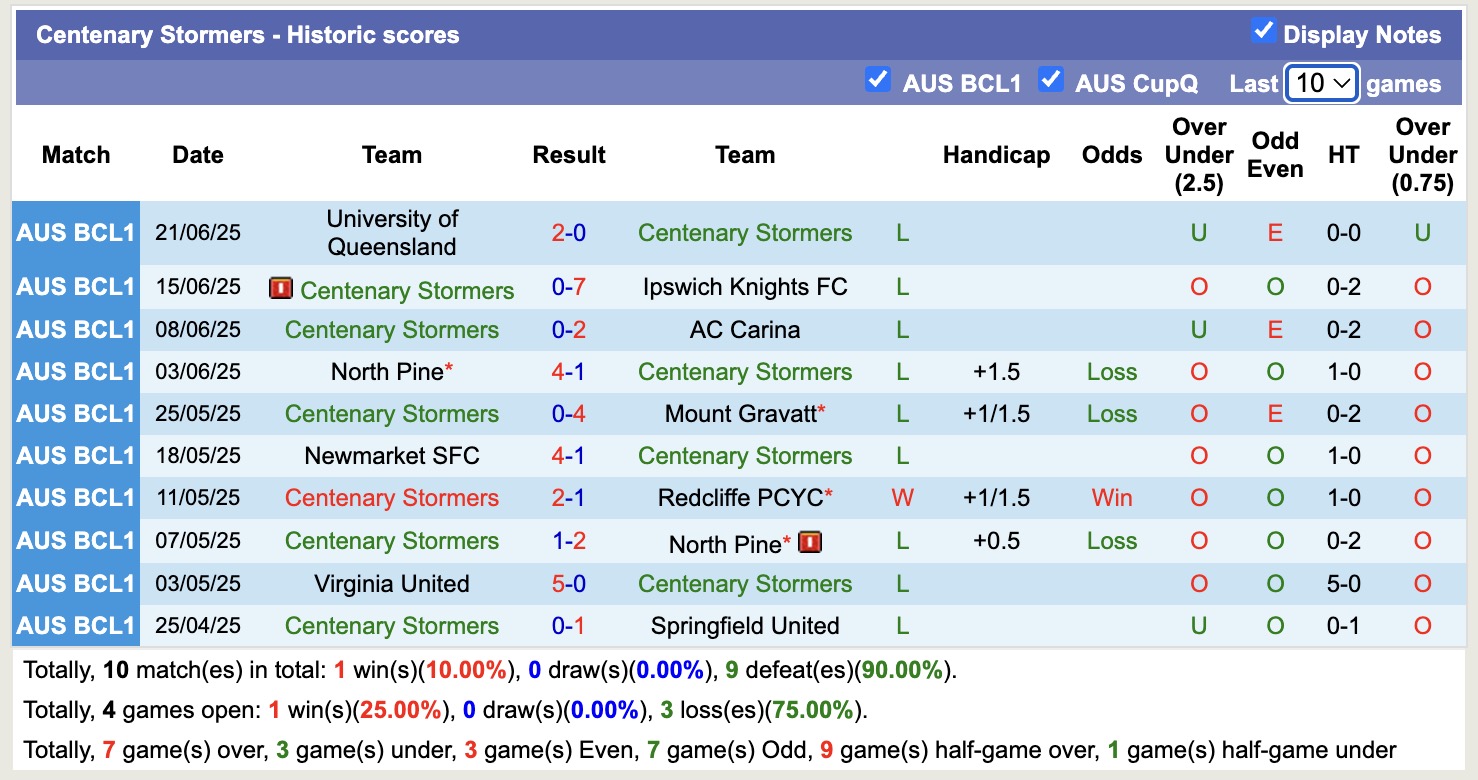Click the Handicap column header
The width and height of the screenshot is (1478, 780).
click(x=995, y=155)
